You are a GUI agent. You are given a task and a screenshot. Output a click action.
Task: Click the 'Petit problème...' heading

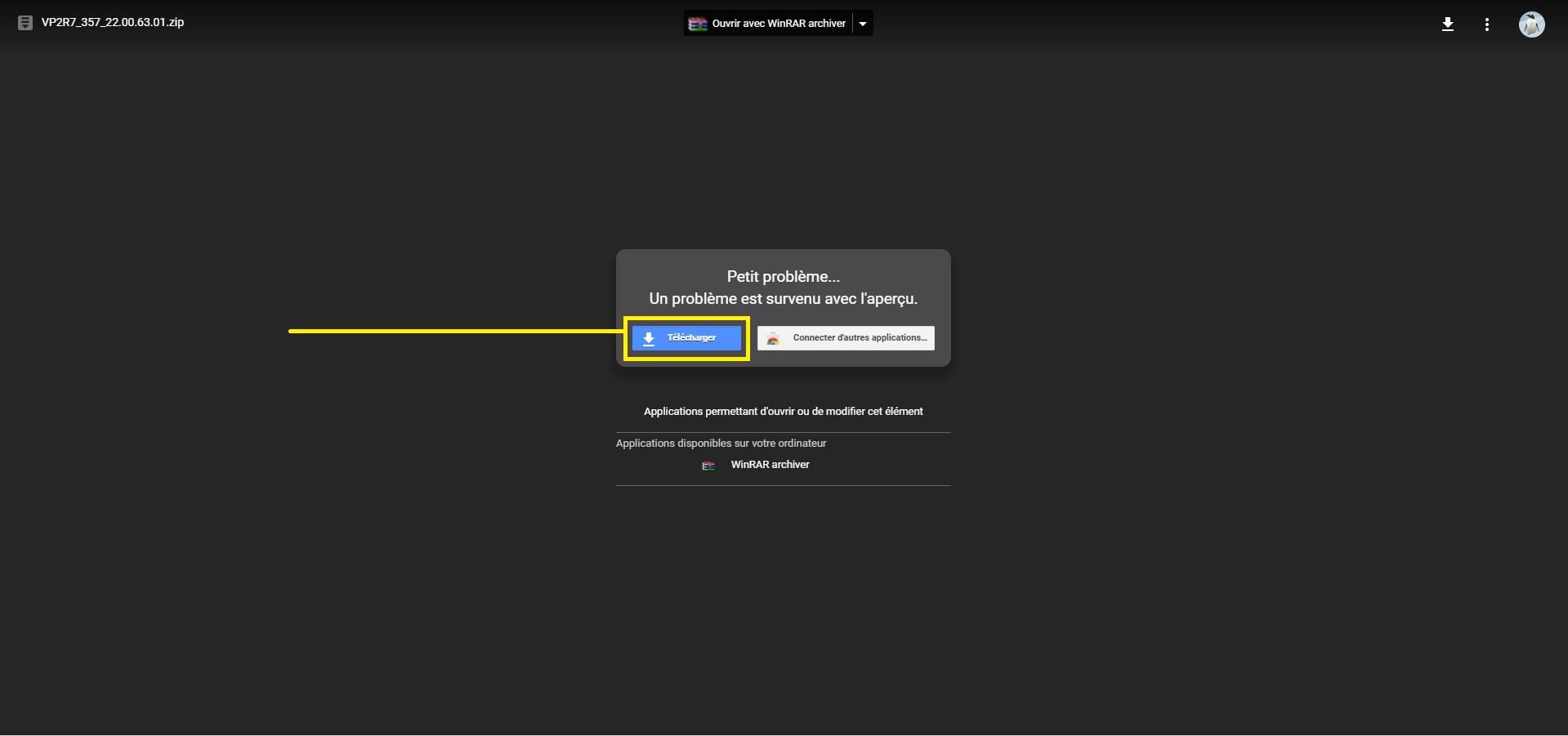(x=783, y=277)
